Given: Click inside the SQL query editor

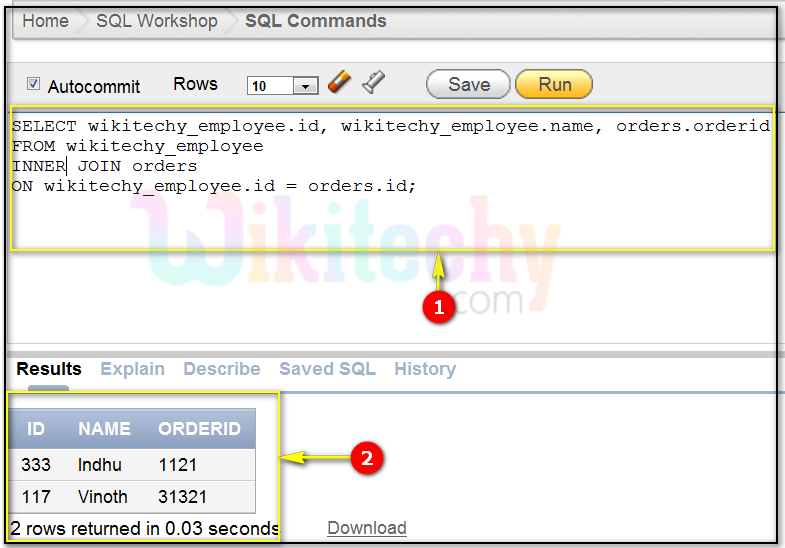Looking at the screenshot, I should [390, 215].
